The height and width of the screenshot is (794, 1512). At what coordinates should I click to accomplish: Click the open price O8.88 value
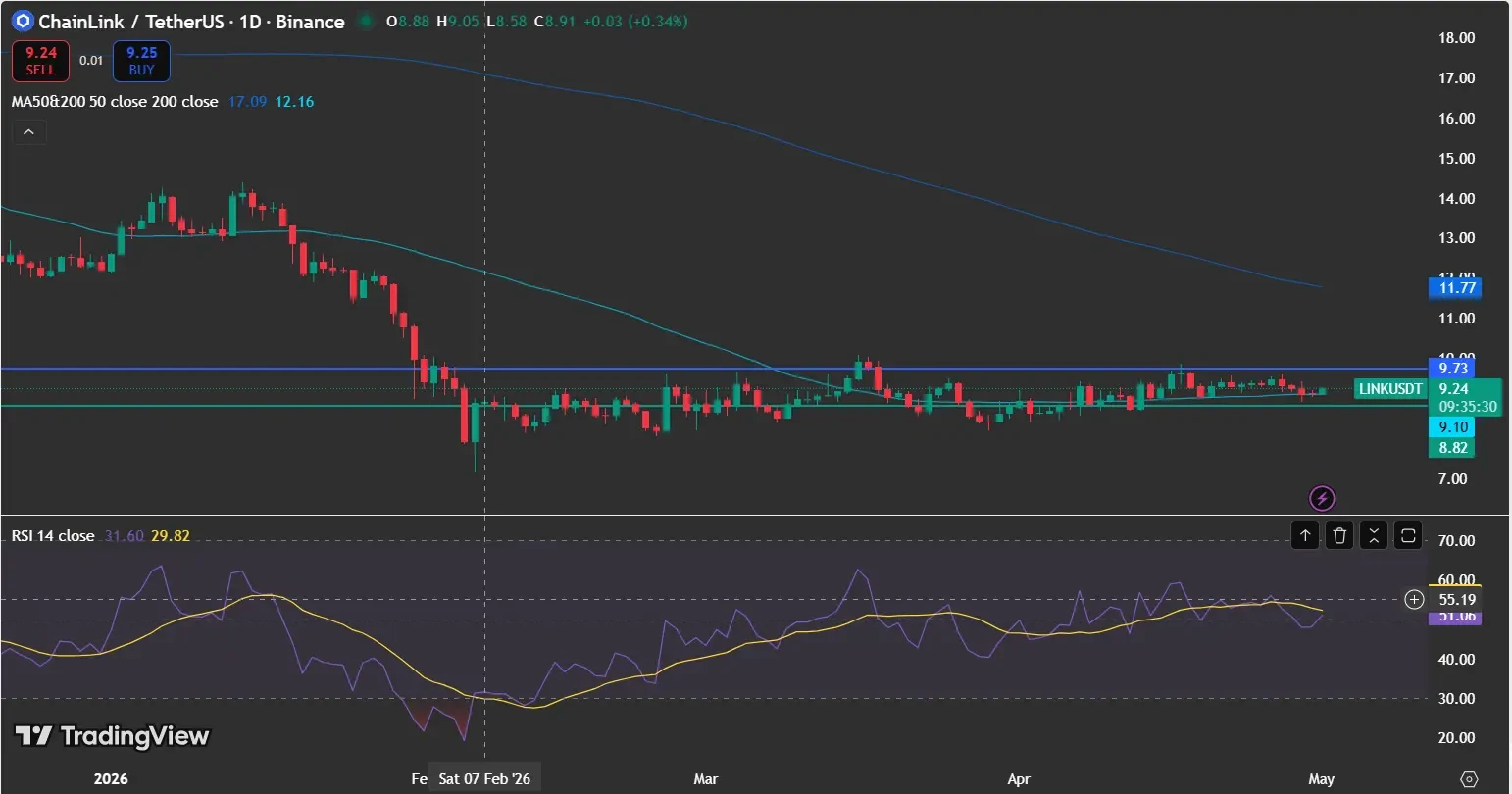(408, 21)
